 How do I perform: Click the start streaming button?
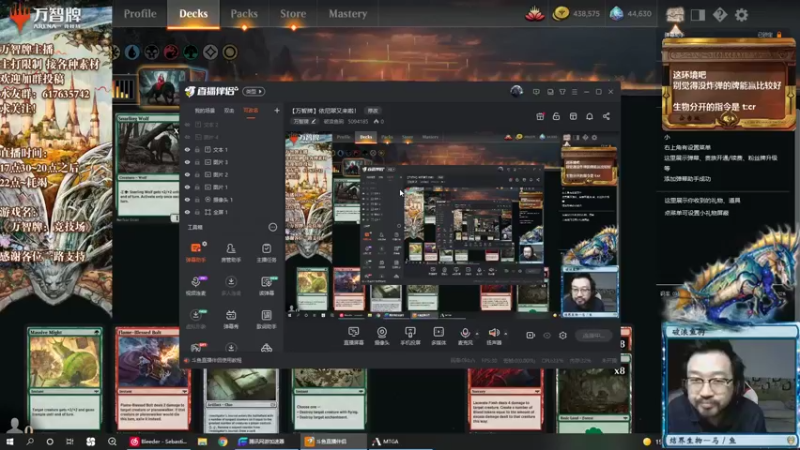pyautogui.click(x=593, y=335)
